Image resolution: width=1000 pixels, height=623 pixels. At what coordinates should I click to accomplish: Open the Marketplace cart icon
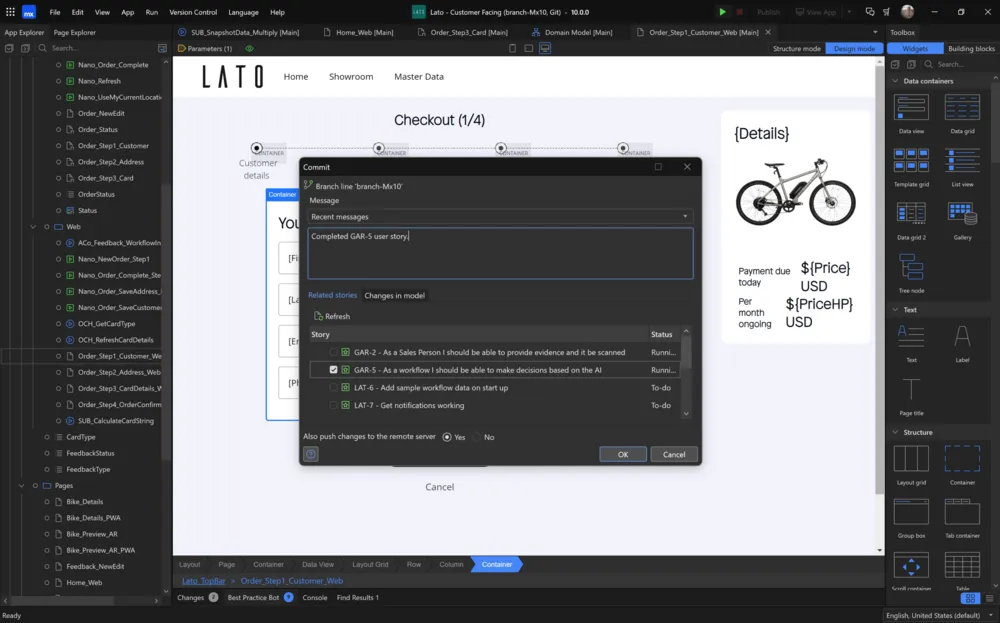[x=886, y=12]
